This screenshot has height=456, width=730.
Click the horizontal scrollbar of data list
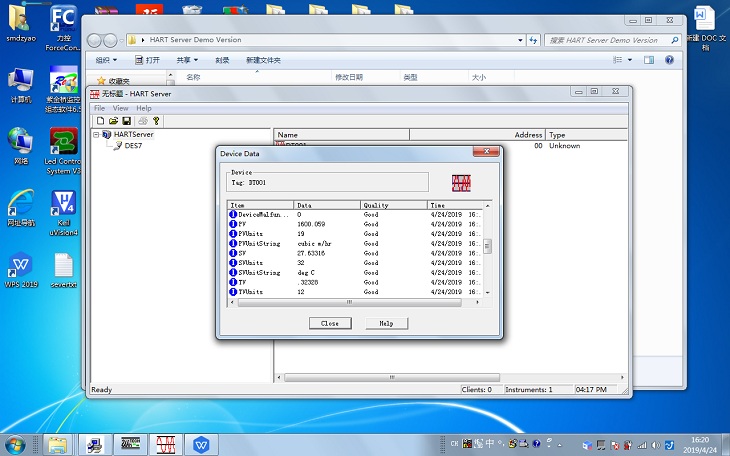[x=350, y=302]
